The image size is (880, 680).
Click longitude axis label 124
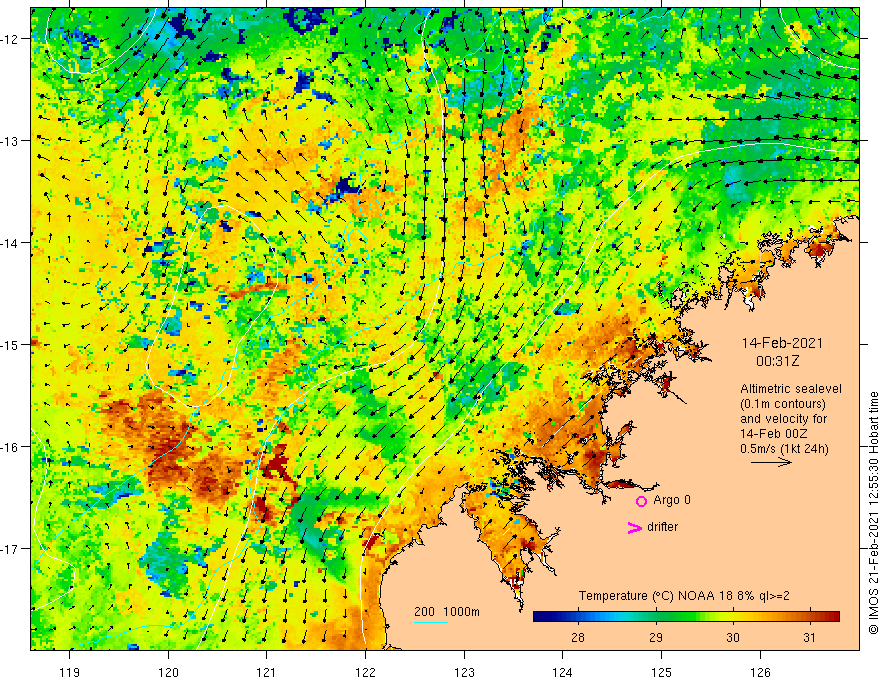pos(562,672)
